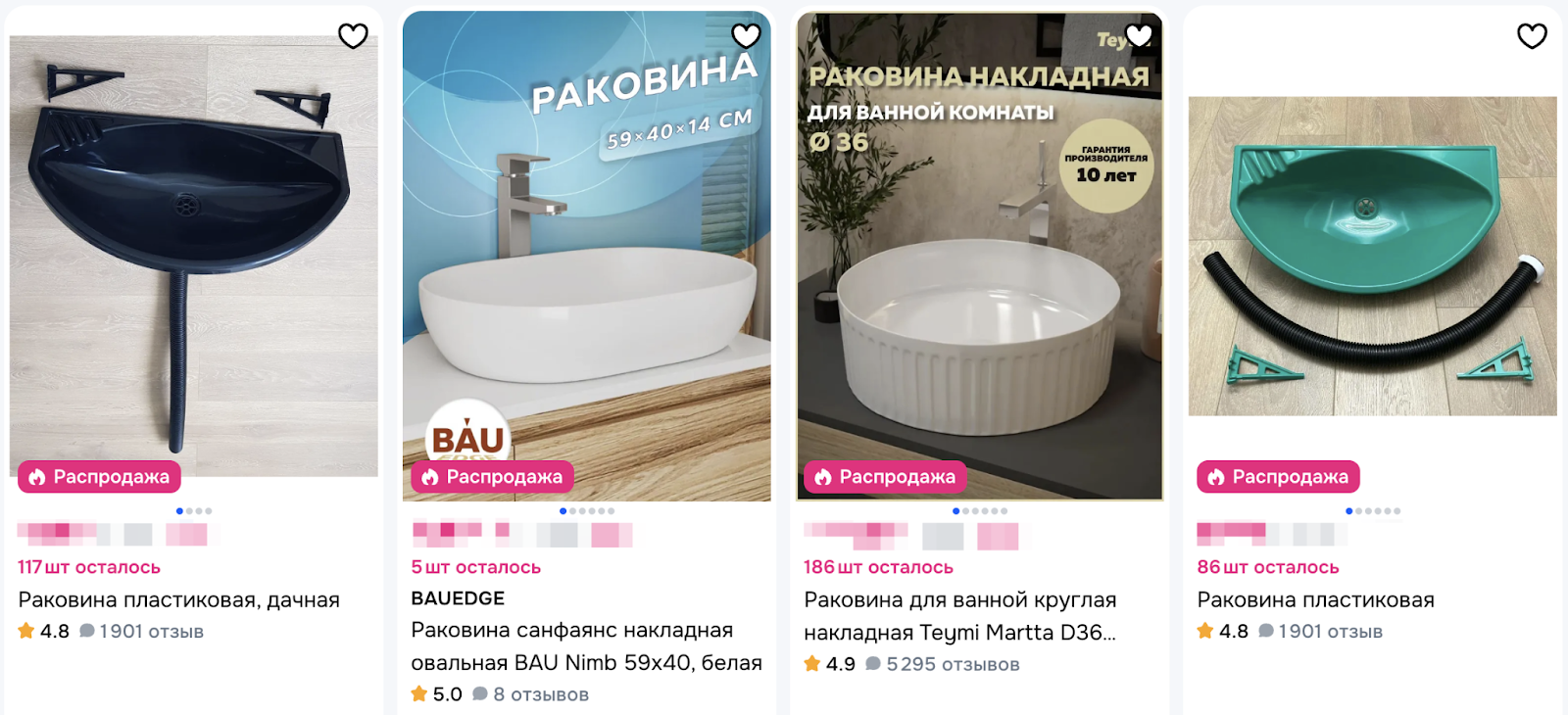Open 'Раковина пластиковая, дачная' product title
Viewport: 1568px width, 715px height.
179,599
